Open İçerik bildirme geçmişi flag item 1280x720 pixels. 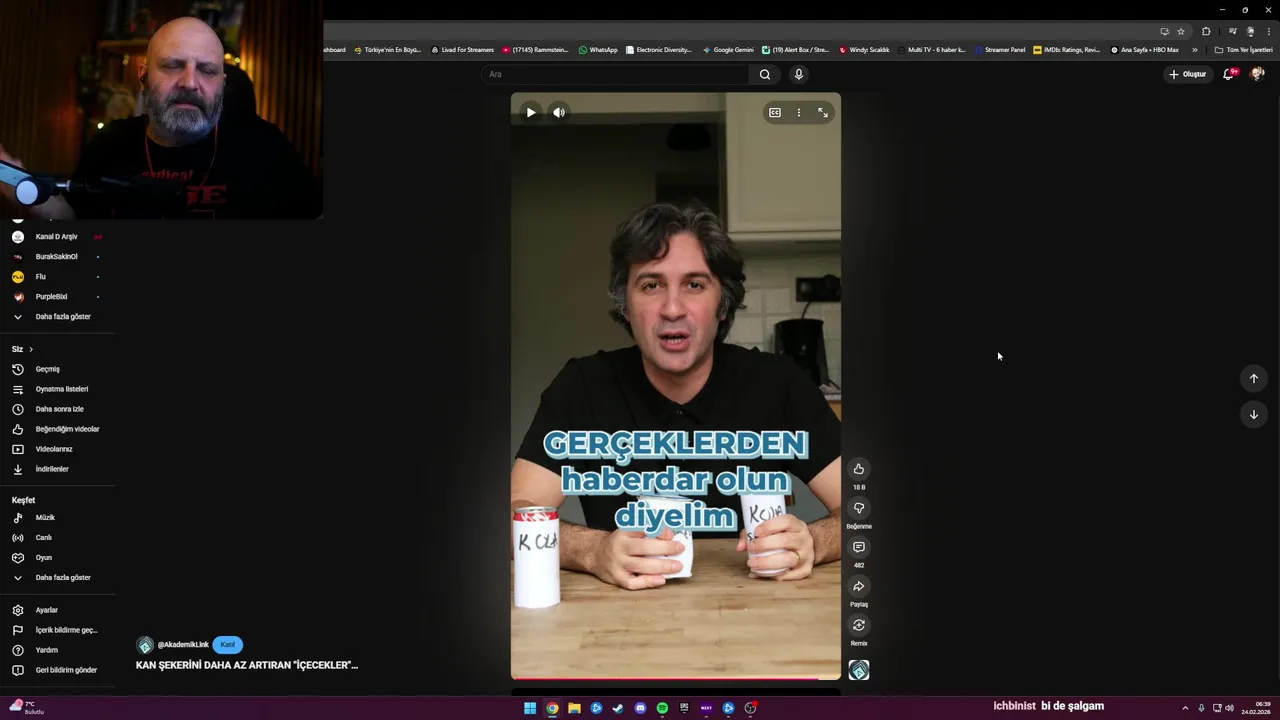pos(57,630)
